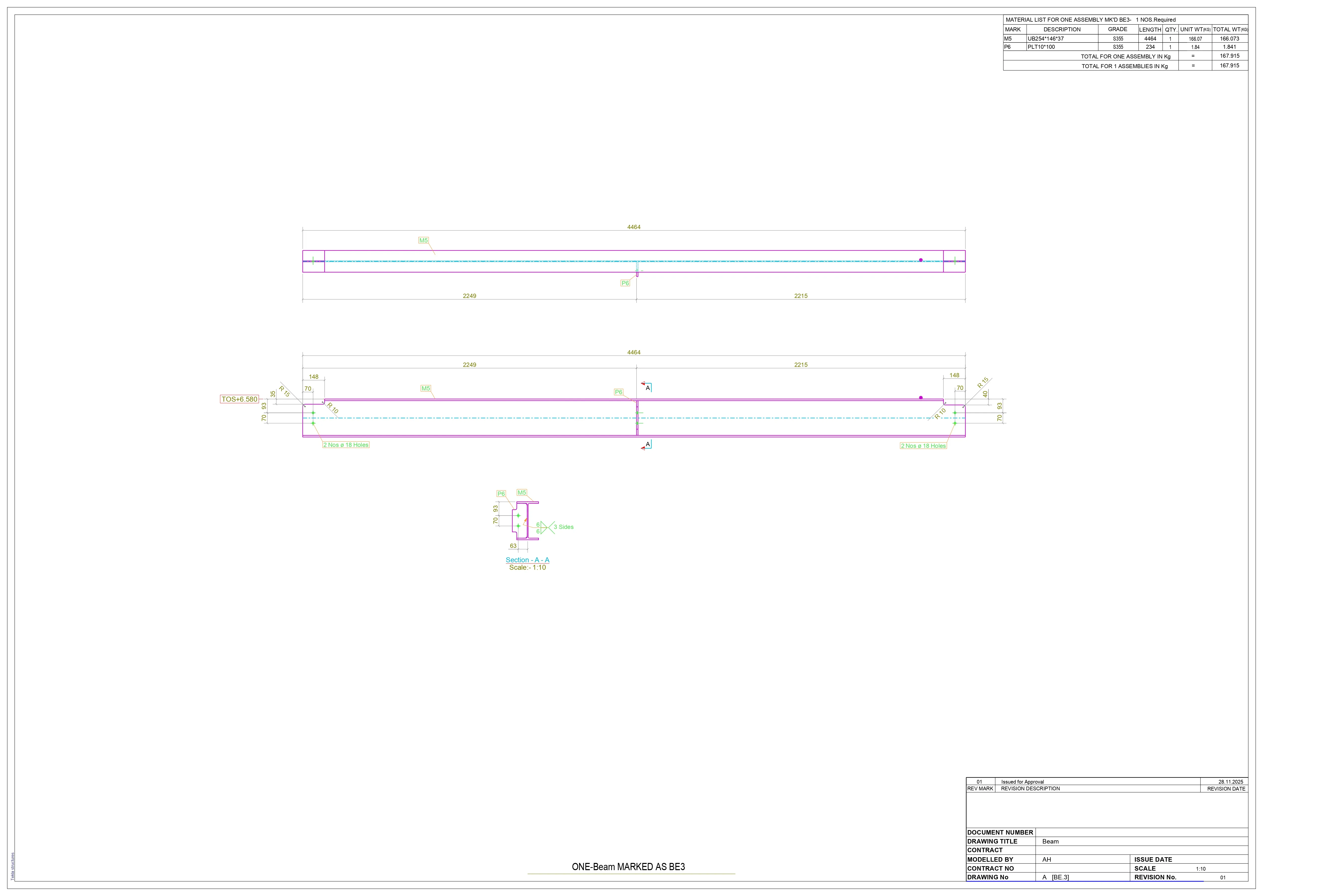The image size is (1343, 896).
Task: Select the lower section marker A on the elevation
Action: 647,444
